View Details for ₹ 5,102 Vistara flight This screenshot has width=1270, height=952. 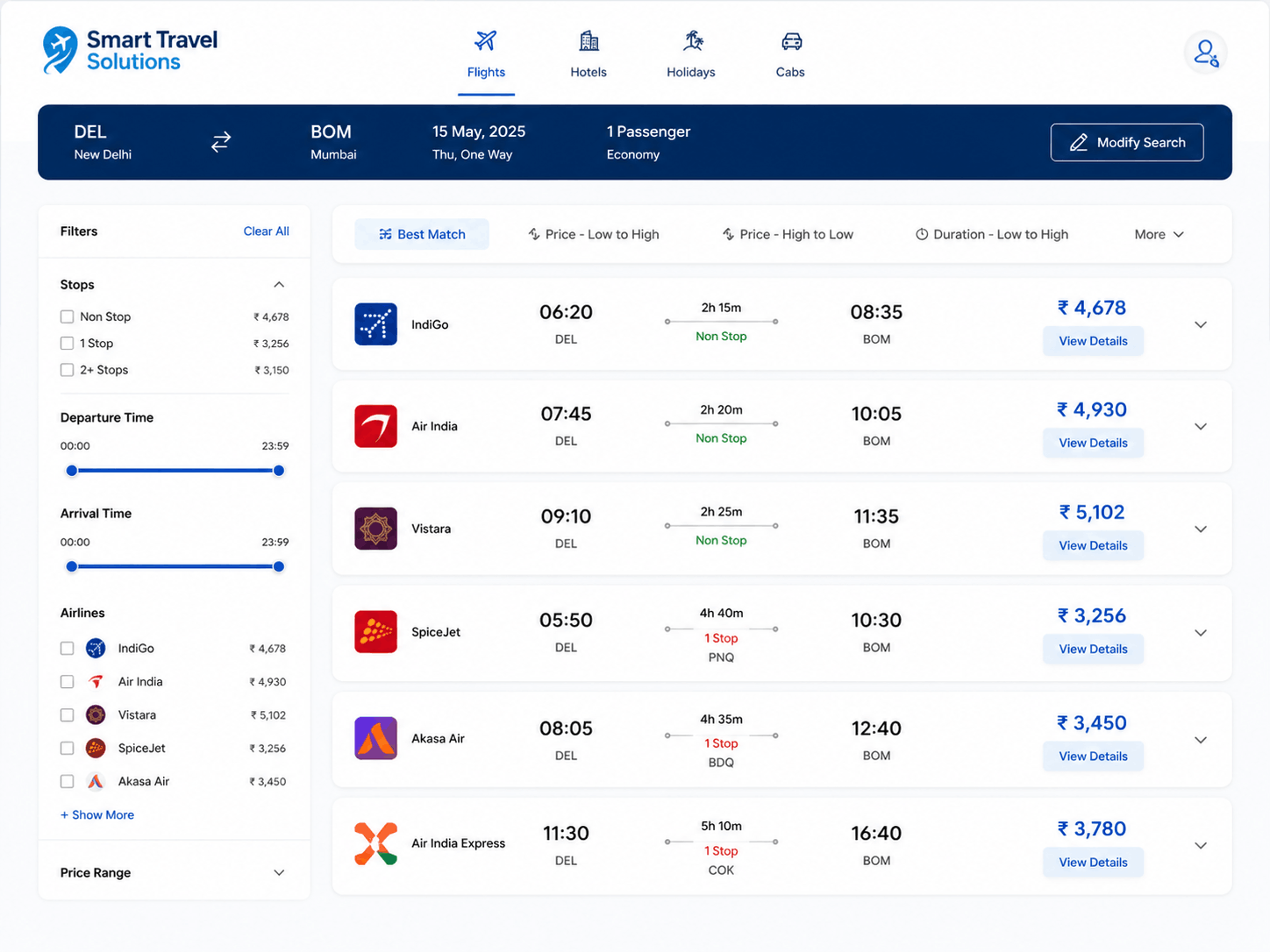pyautogui.click(x=1093, y=545)
